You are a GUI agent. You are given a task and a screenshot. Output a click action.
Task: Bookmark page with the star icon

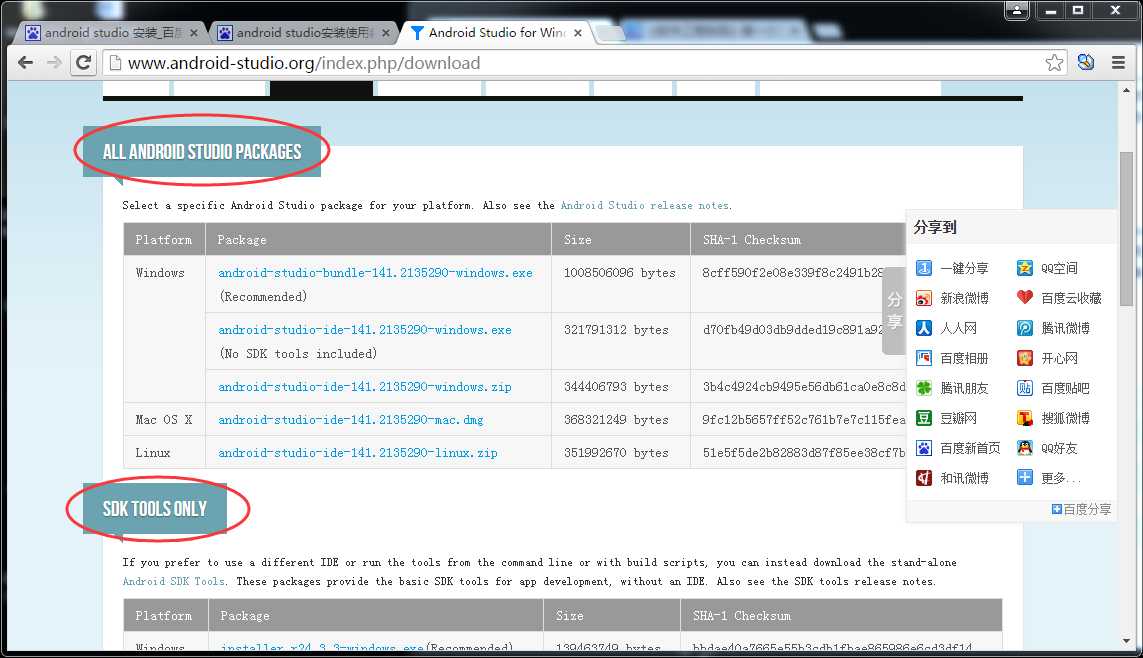[1054, 63]
